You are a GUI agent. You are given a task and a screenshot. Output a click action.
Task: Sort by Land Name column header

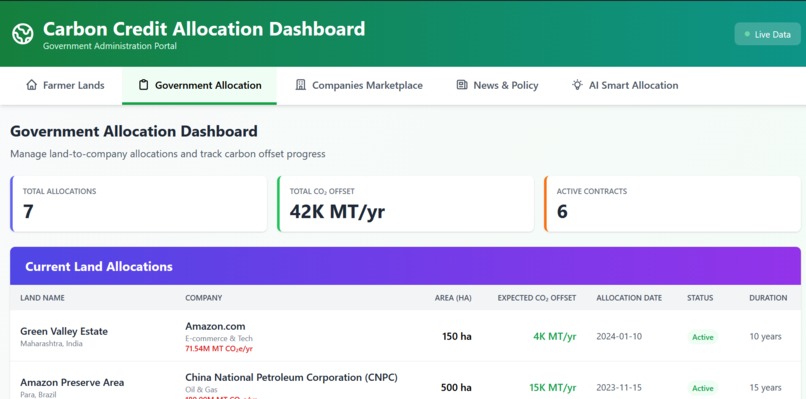[43, 298]
